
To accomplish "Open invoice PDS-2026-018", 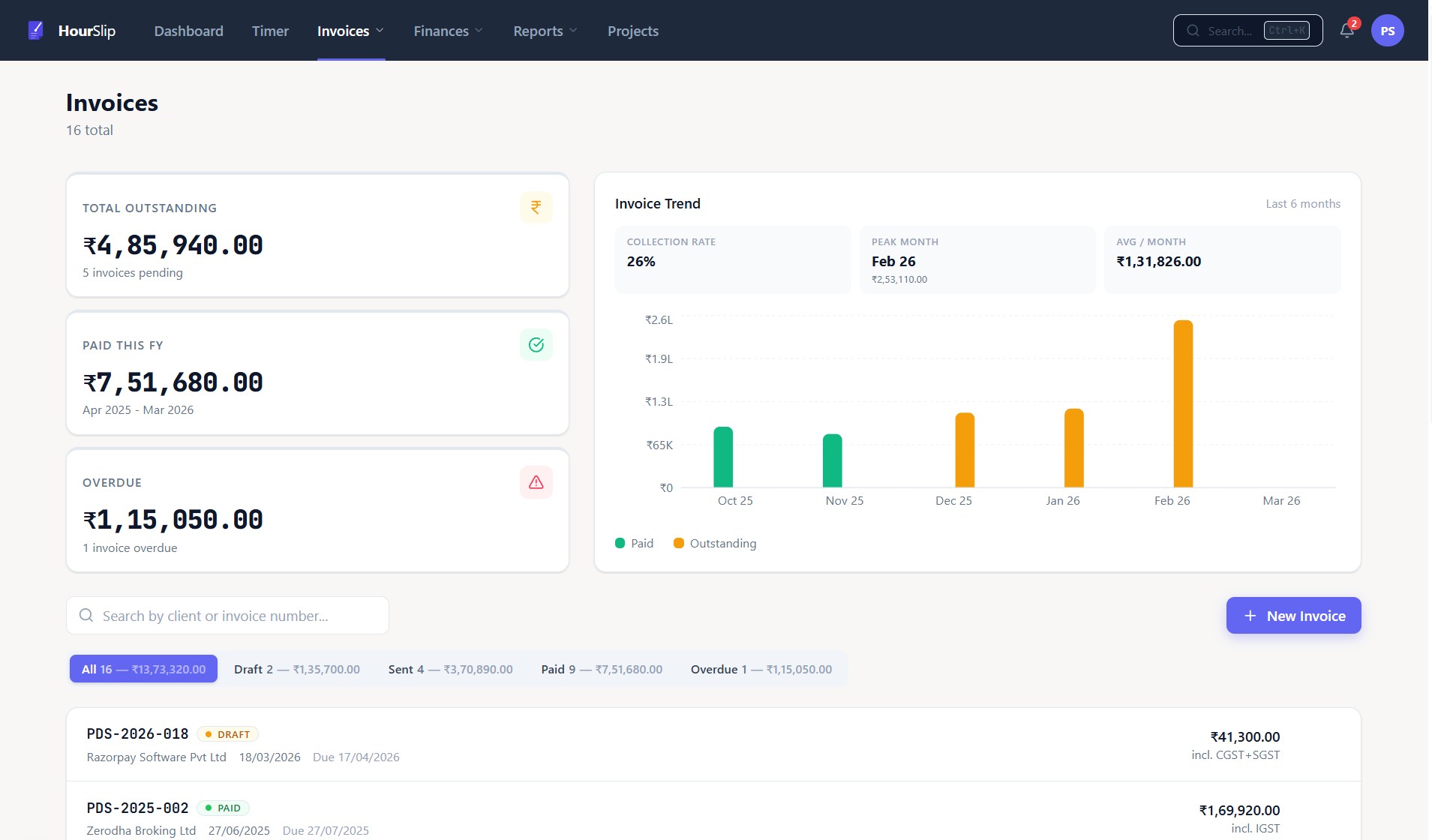I will tap(137, 734).
